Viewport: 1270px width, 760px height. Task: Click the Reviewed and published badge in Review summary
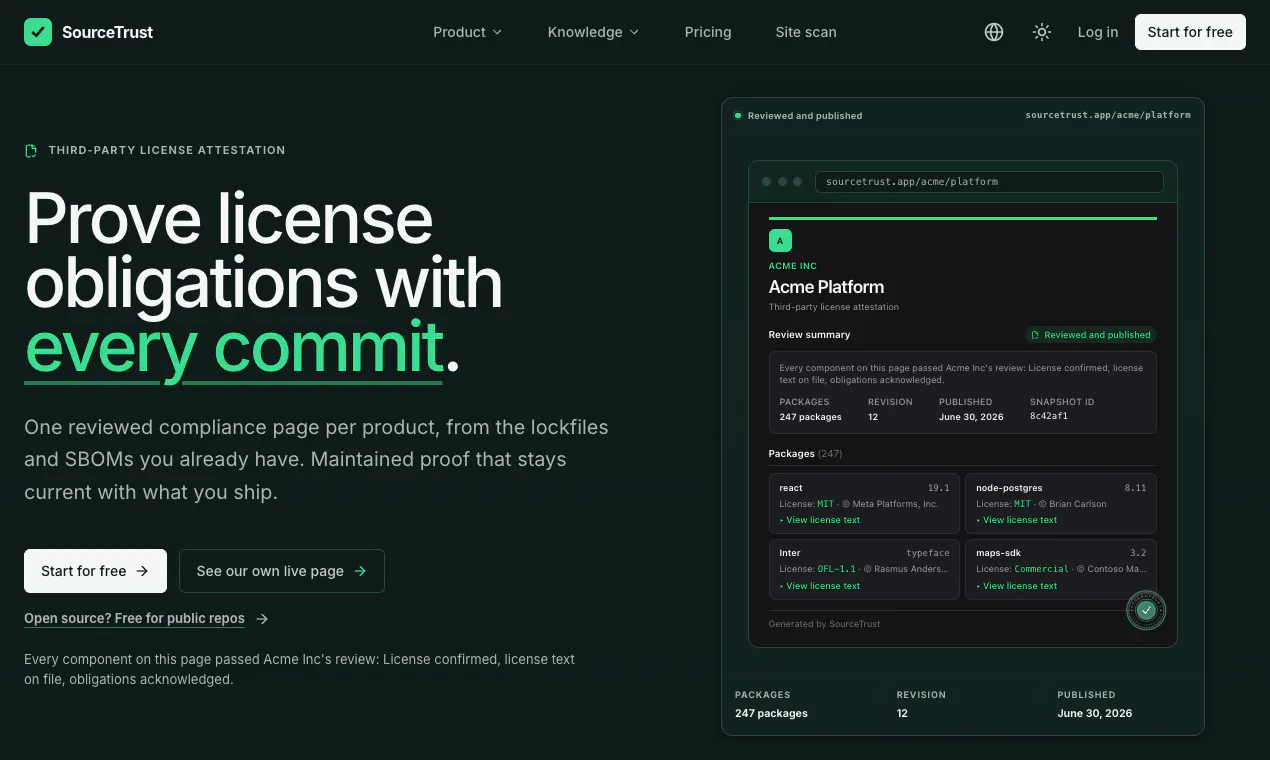coord(1091,335)
